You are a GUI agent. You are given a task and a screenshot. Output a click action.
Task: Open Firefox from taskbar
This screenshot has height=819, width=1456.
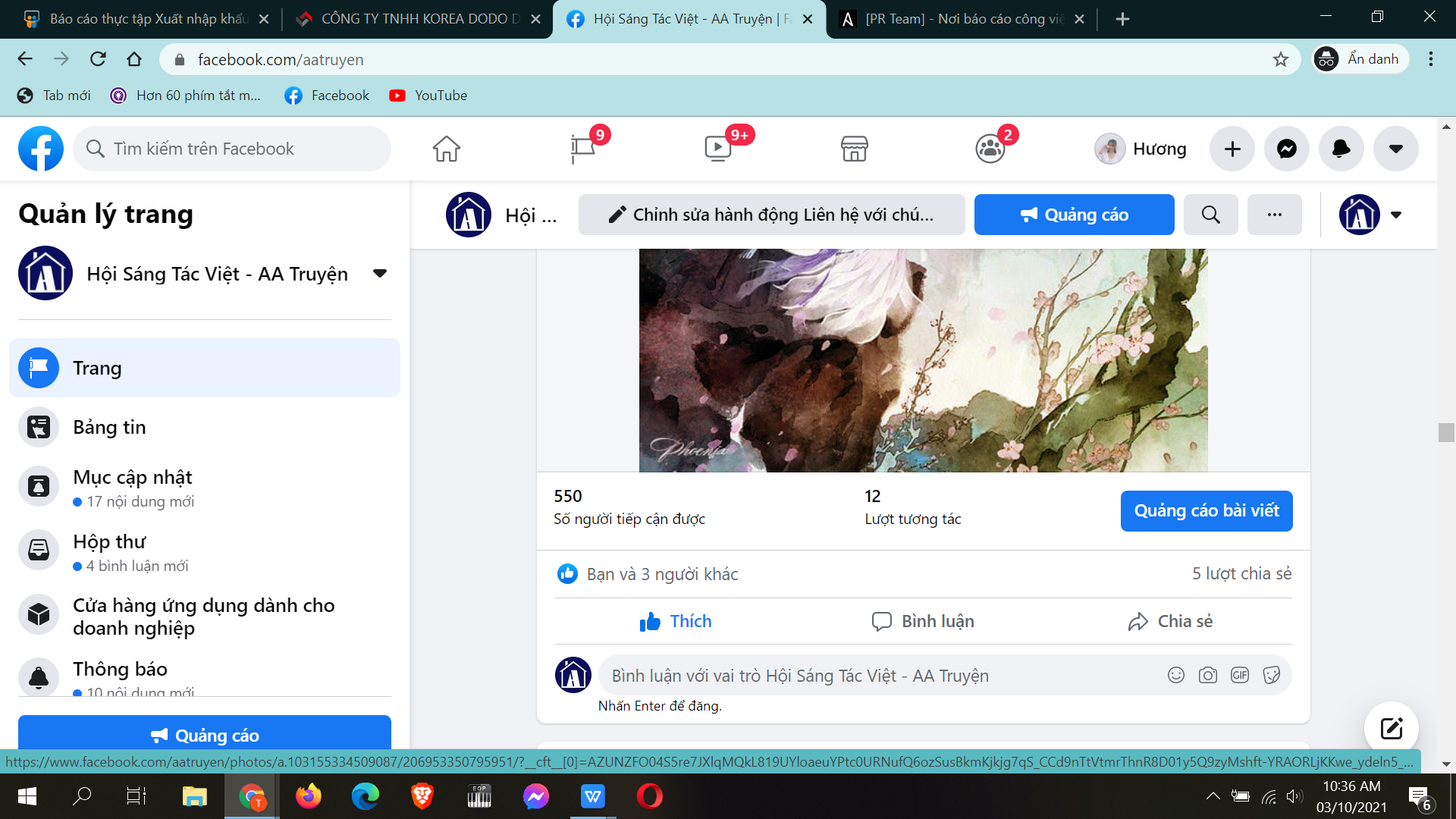tap(309, 796)
